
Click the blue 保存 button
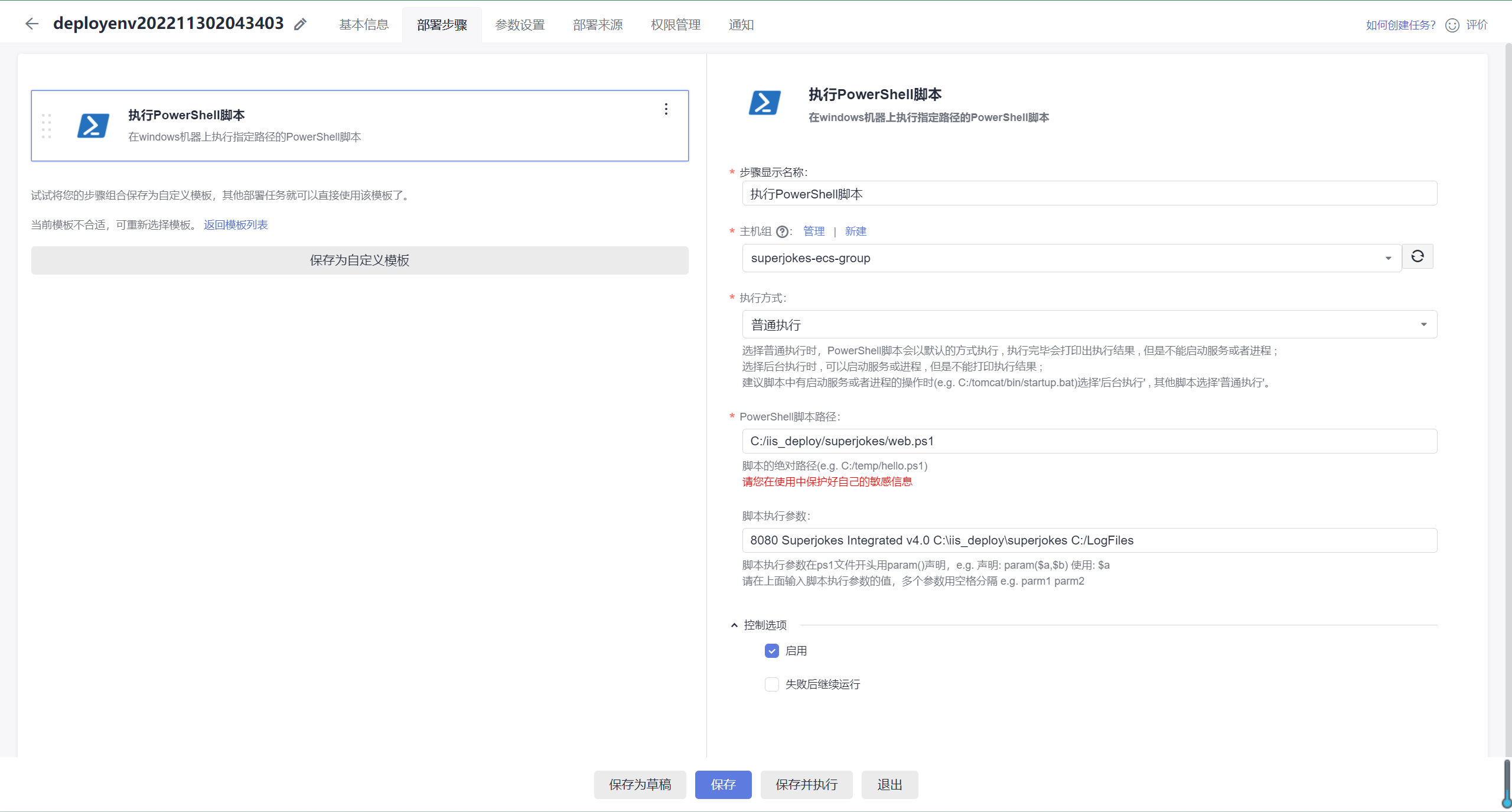(723, 784)
